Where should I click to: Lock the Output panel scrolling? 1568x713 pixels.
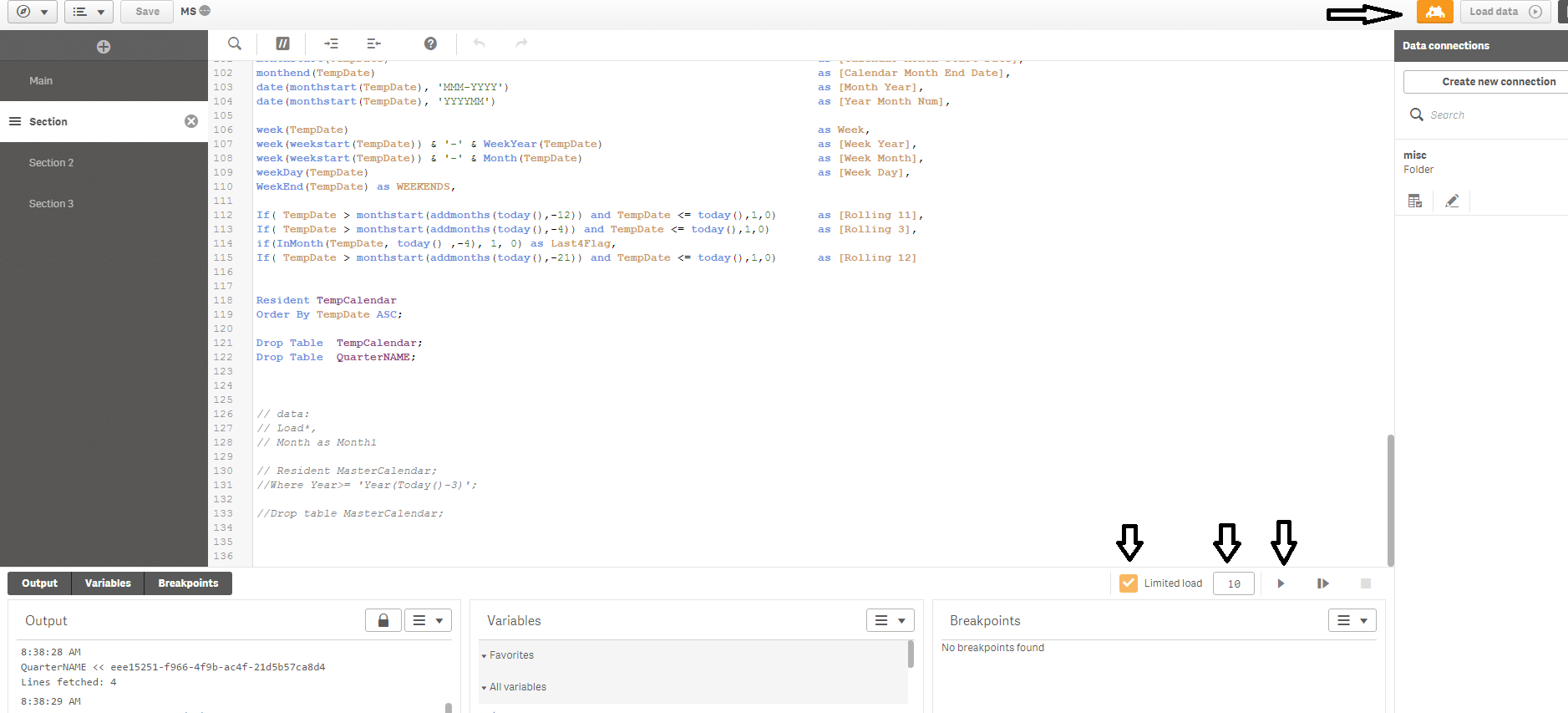(x=383, y=620)
